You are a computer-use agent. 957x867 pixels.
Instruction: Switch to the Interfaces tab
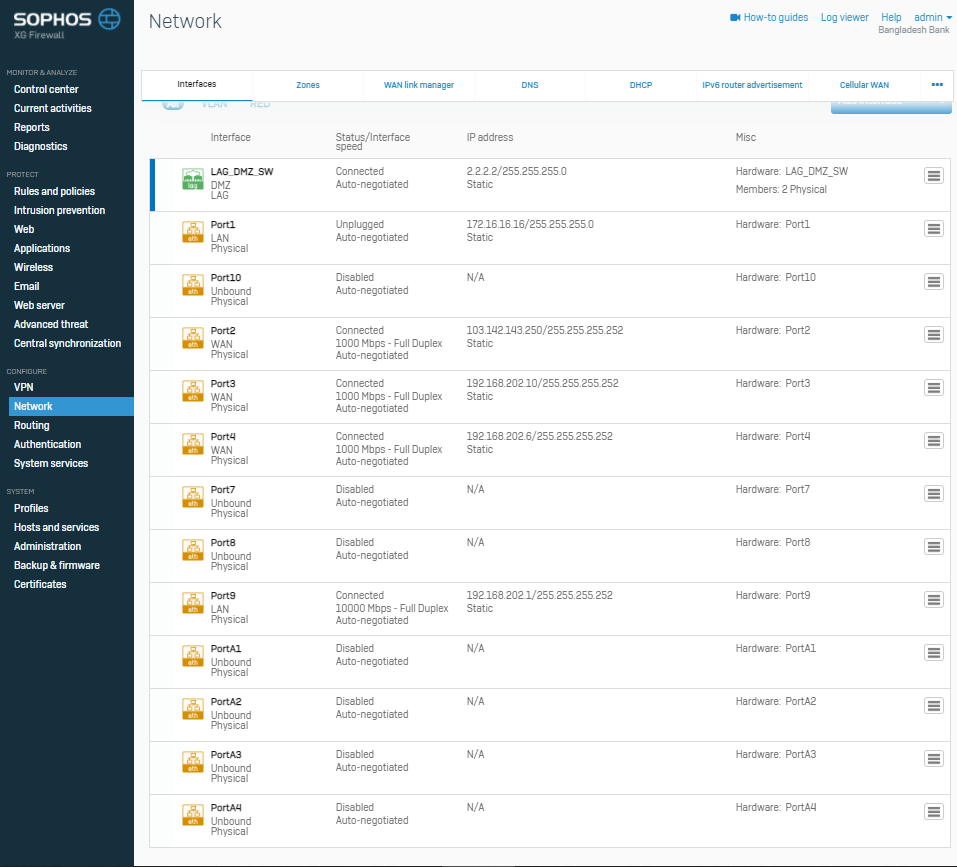pos(197,85)
